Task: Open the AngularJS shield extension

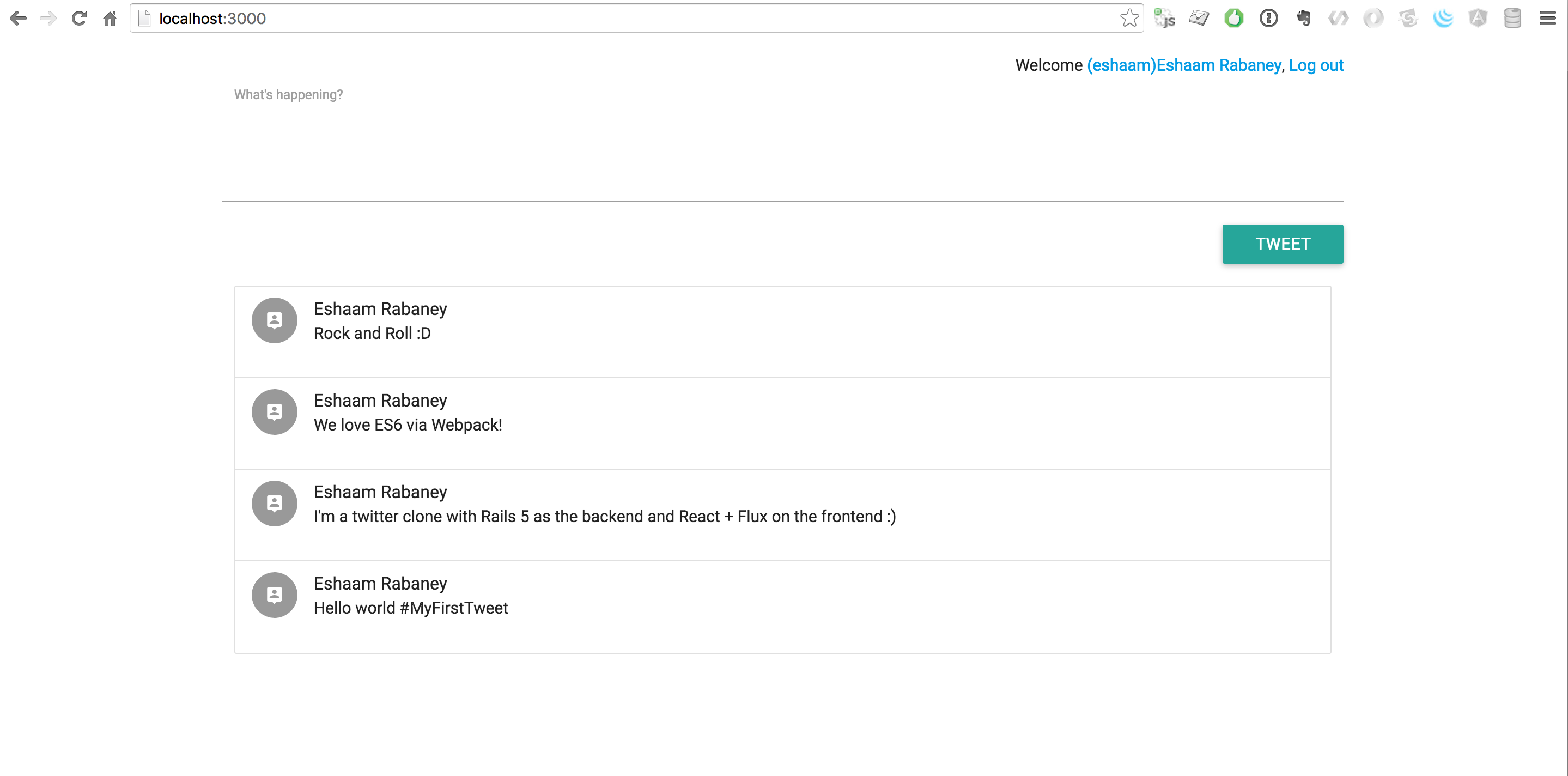Action: click(x=1478, y=19)
